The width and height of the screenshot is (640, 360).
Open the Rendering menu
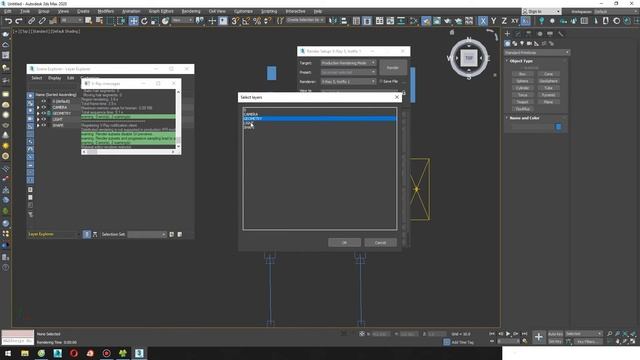tap(191, 11)
